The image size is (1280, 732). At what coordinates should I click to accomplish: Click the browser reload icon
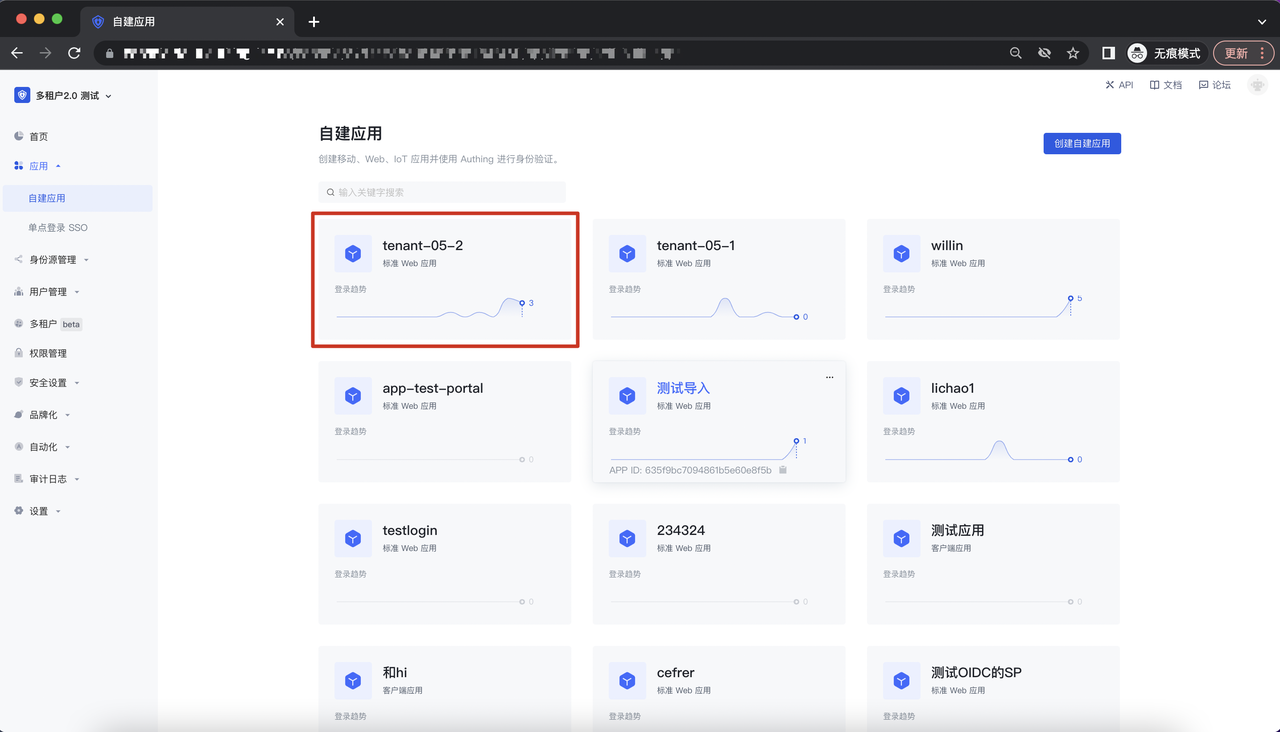pyautogui.click(x=74, y=53)
